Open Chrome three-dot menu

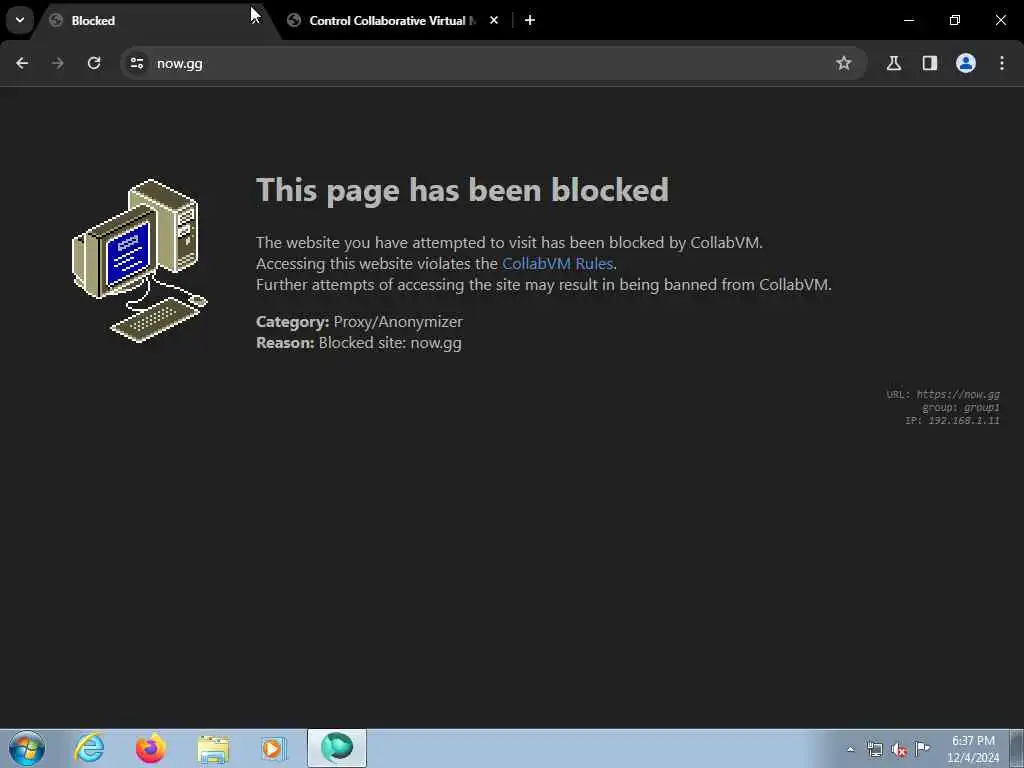click(1002, 63)
